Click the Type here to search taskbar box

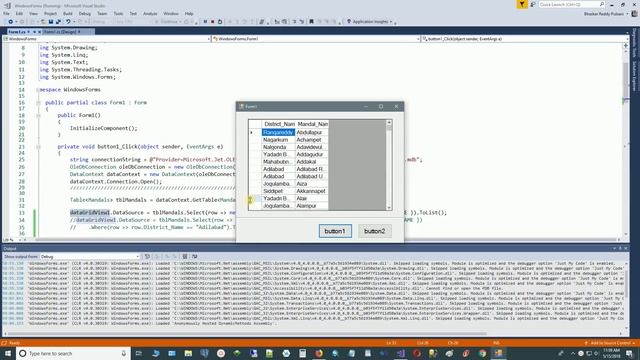[73, 353]
